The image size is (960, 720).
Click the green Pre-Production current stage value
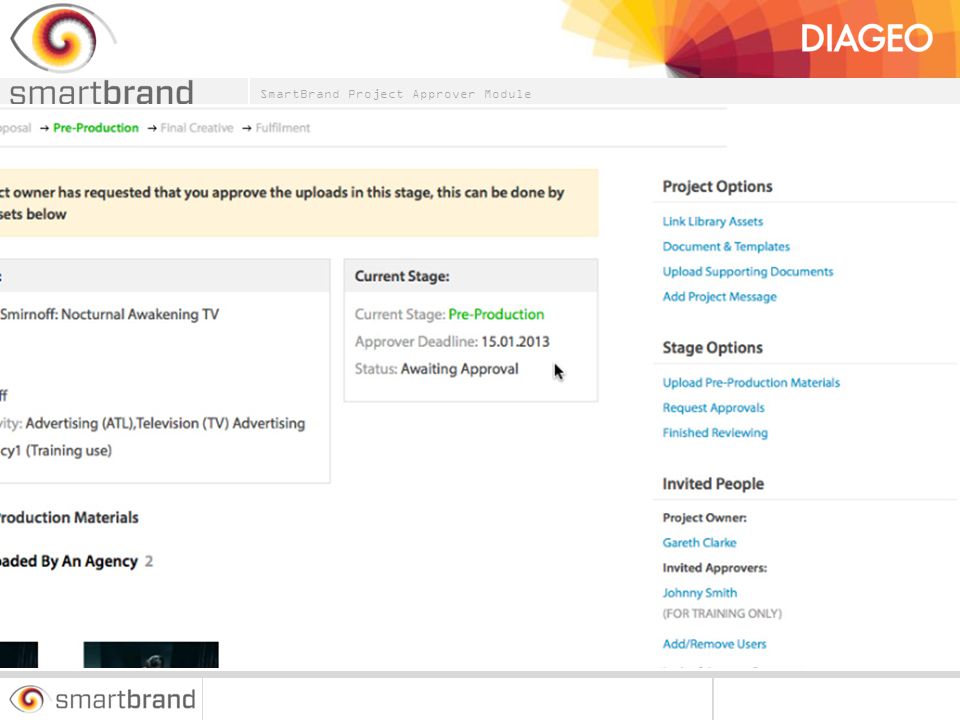pyautogui.click(x=497, y=315)
